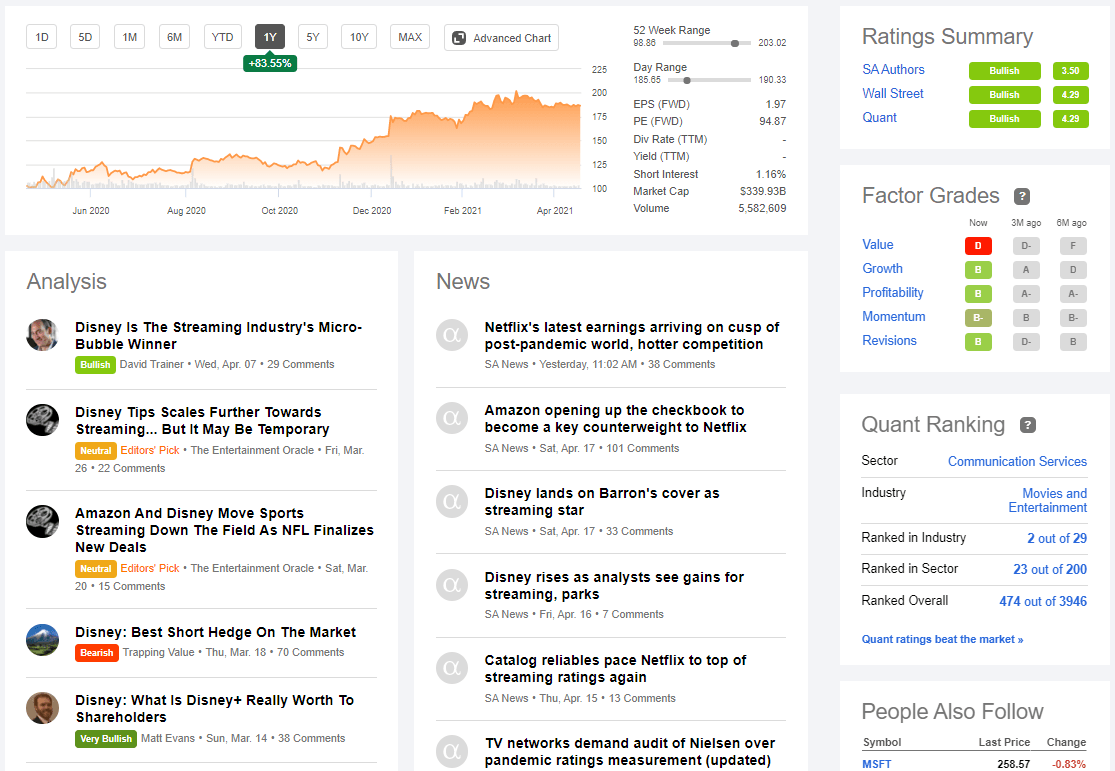Image resolution: width=1115 pixels, height=771 pixels.
Task: Open the Revisions factor grade link
Action: tap(890, 341)
